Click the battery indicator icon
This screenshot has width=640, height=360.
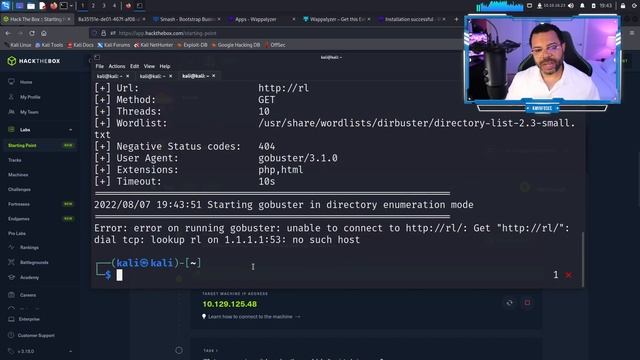[x=593, y=6]
